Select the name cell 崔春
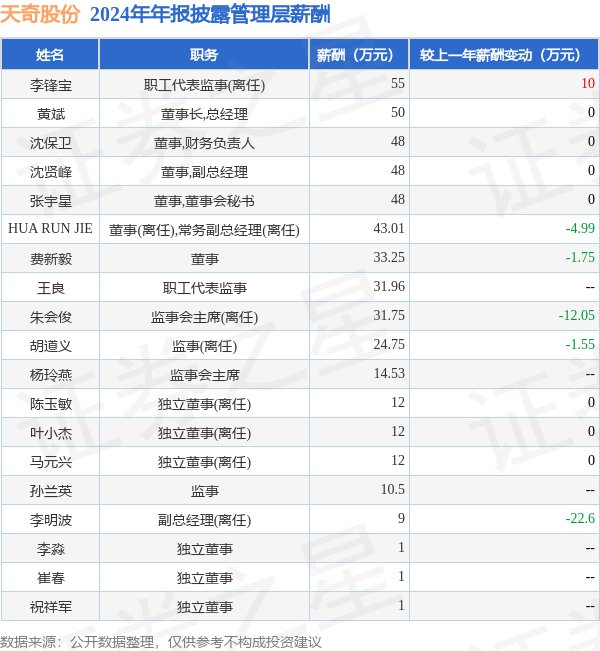 (x=51, y=578)
